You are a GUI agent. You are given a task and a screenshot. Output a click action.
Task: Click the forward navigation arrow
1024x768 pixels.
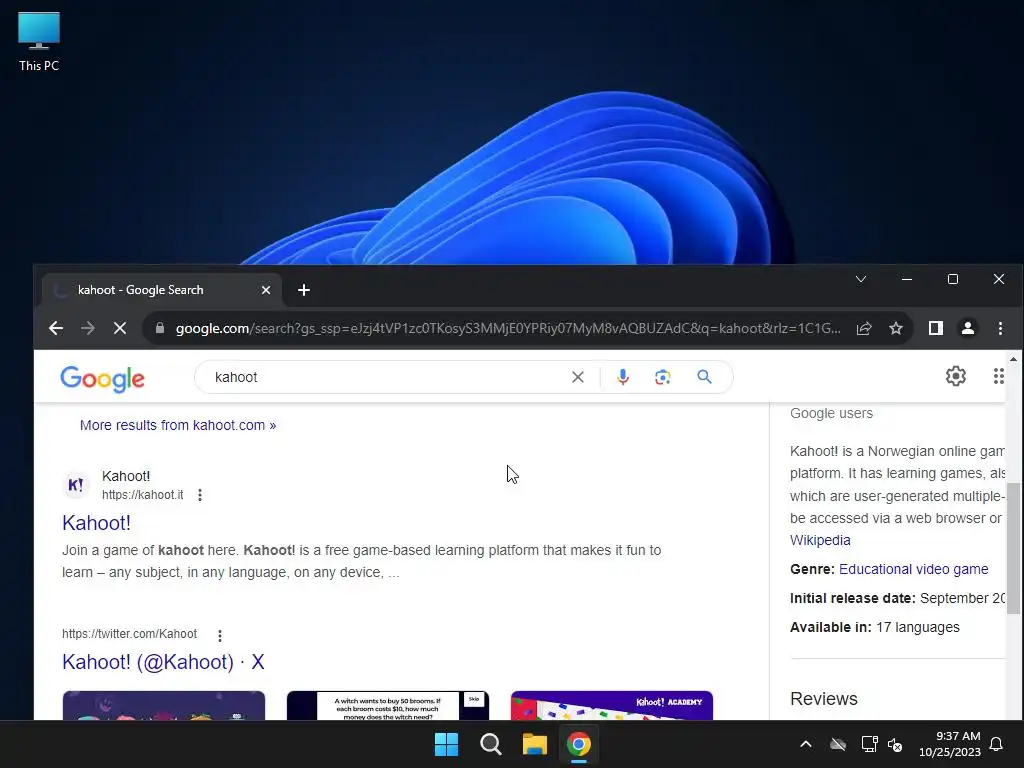pyautogui.click(x=88, y=328)
